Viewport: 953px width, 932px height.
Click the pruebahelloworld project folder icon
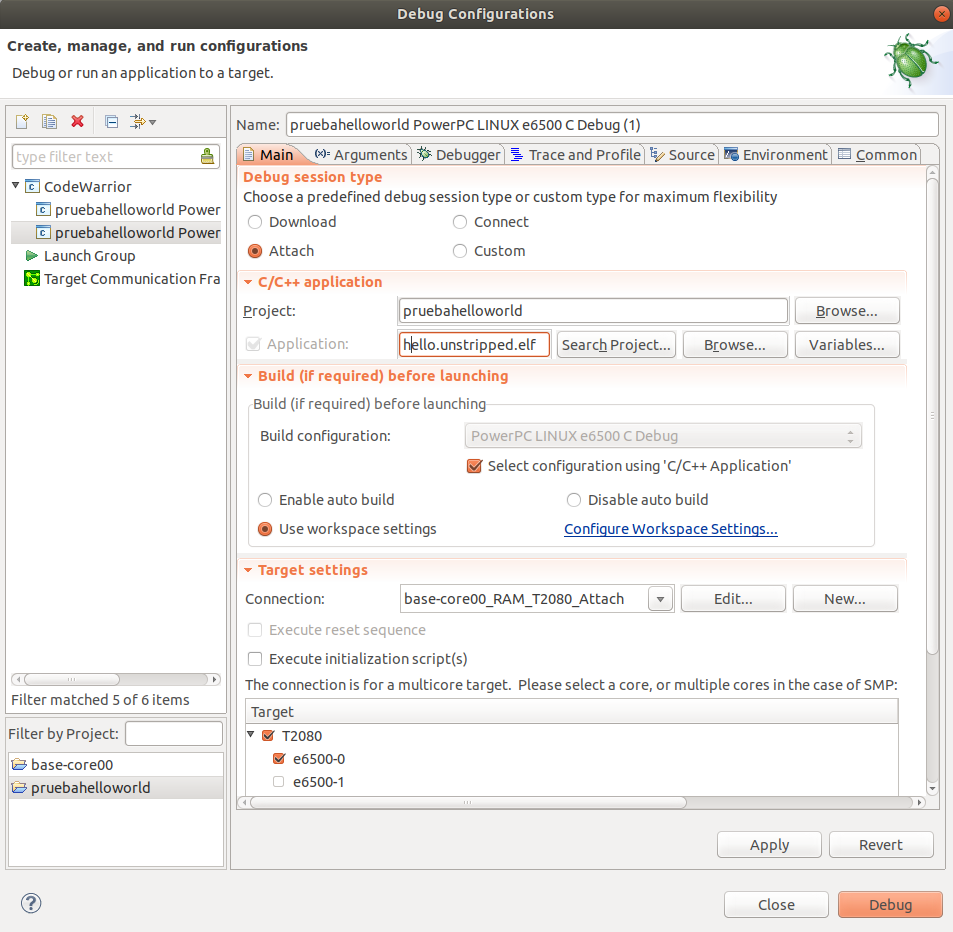[x=19, y=787]
